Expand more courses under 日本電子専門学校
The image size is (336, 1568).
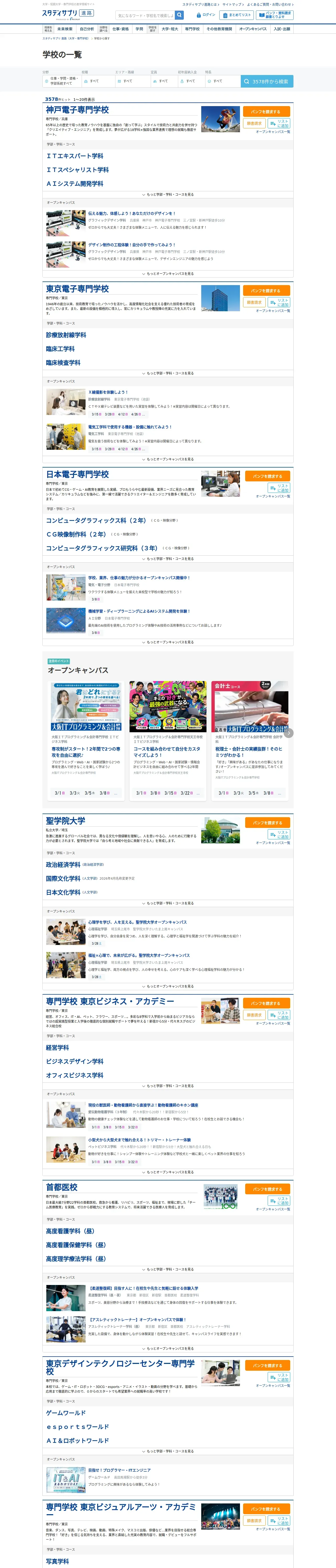pyautogui.click(x=168, y=559)
